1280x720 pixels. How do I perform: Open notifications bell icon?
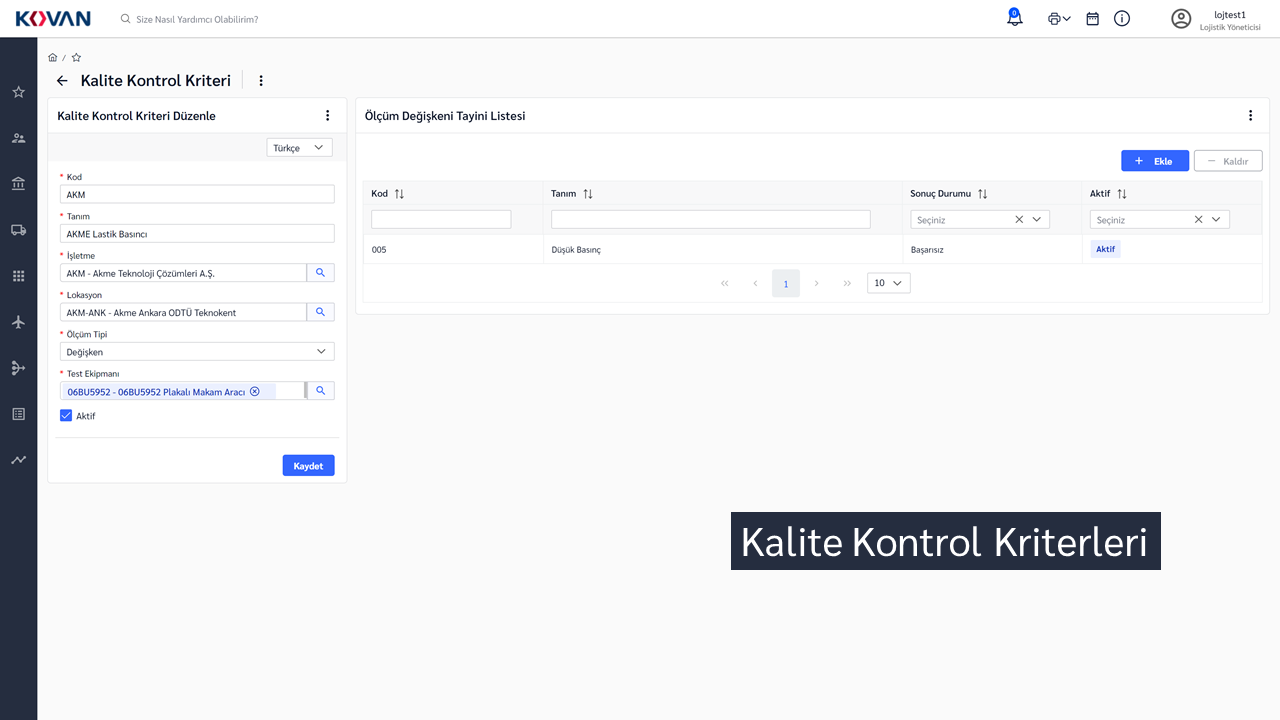(x=1015, y=18)
